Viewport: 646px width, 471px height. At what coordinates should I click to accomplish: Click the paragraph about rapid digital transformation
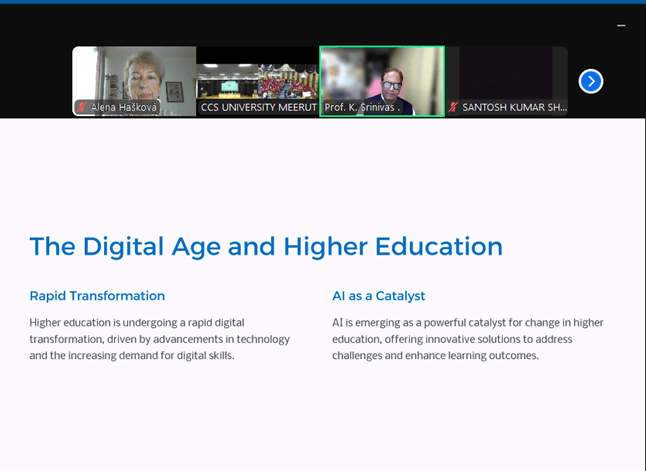(160, 339)
